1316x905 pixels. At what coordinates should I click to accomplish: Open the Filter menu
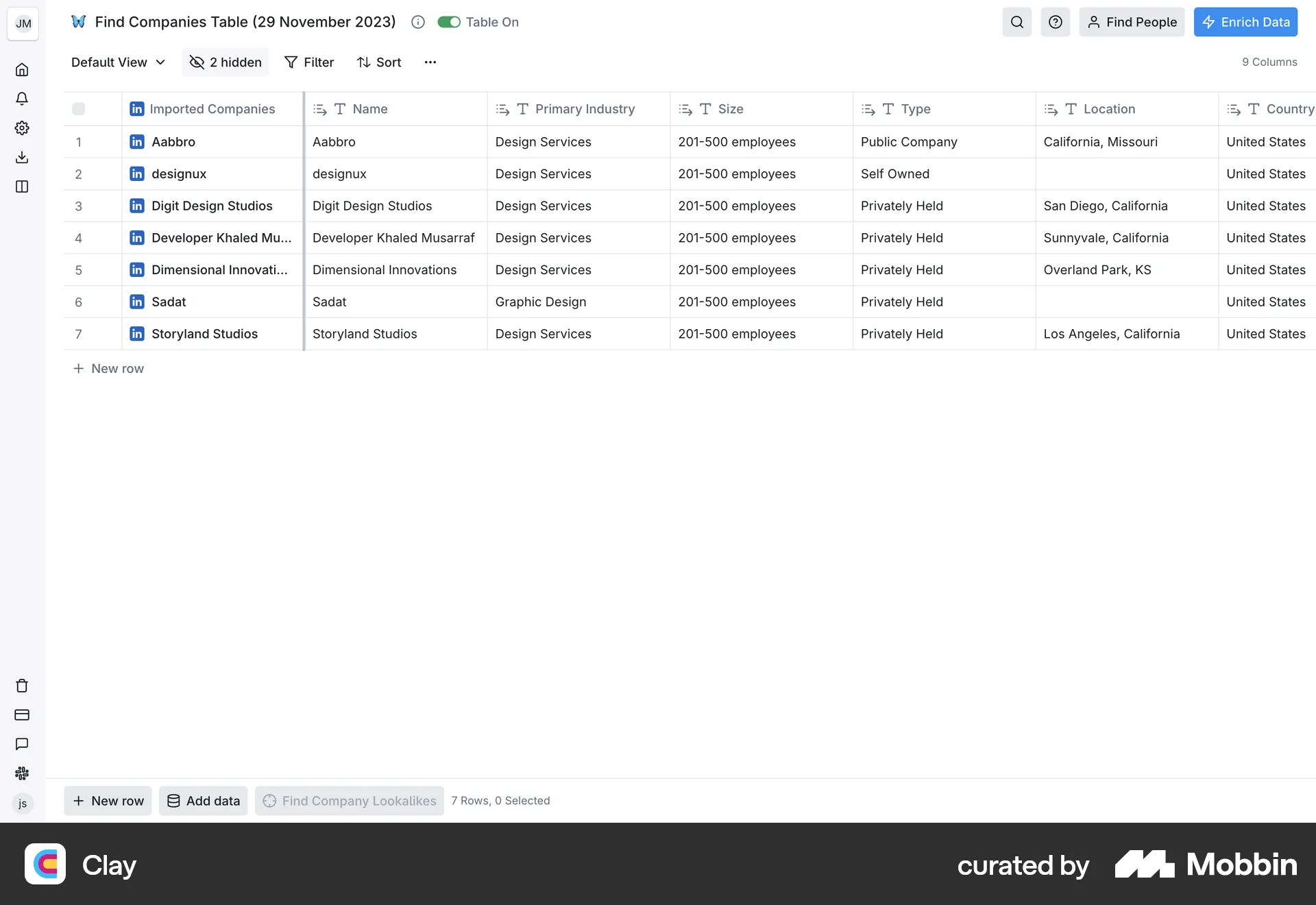tap(309, 62)
